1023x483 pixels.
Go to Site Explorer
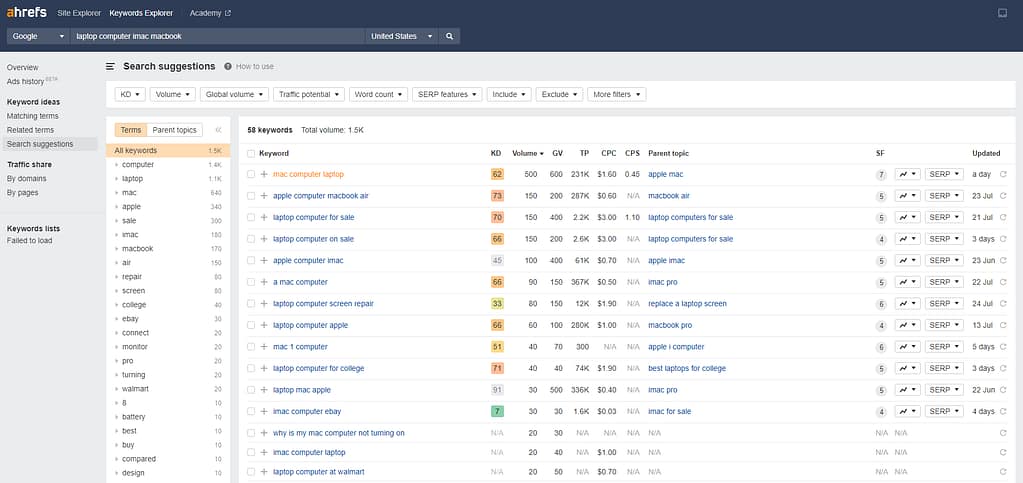tap(79, 13)
